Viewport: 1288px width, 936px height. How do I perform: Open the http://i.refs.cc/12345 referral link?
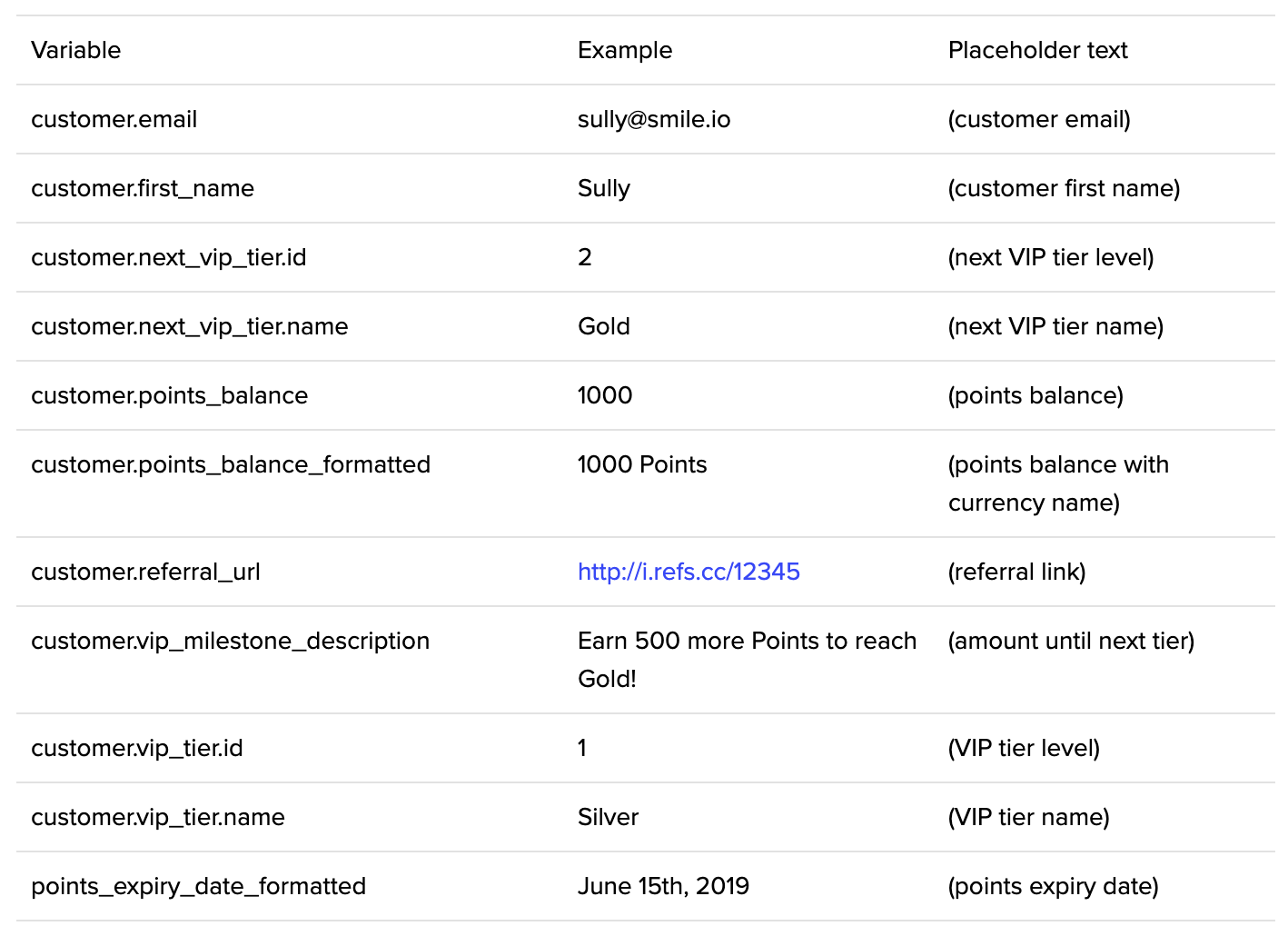click(x=689, y=572)
